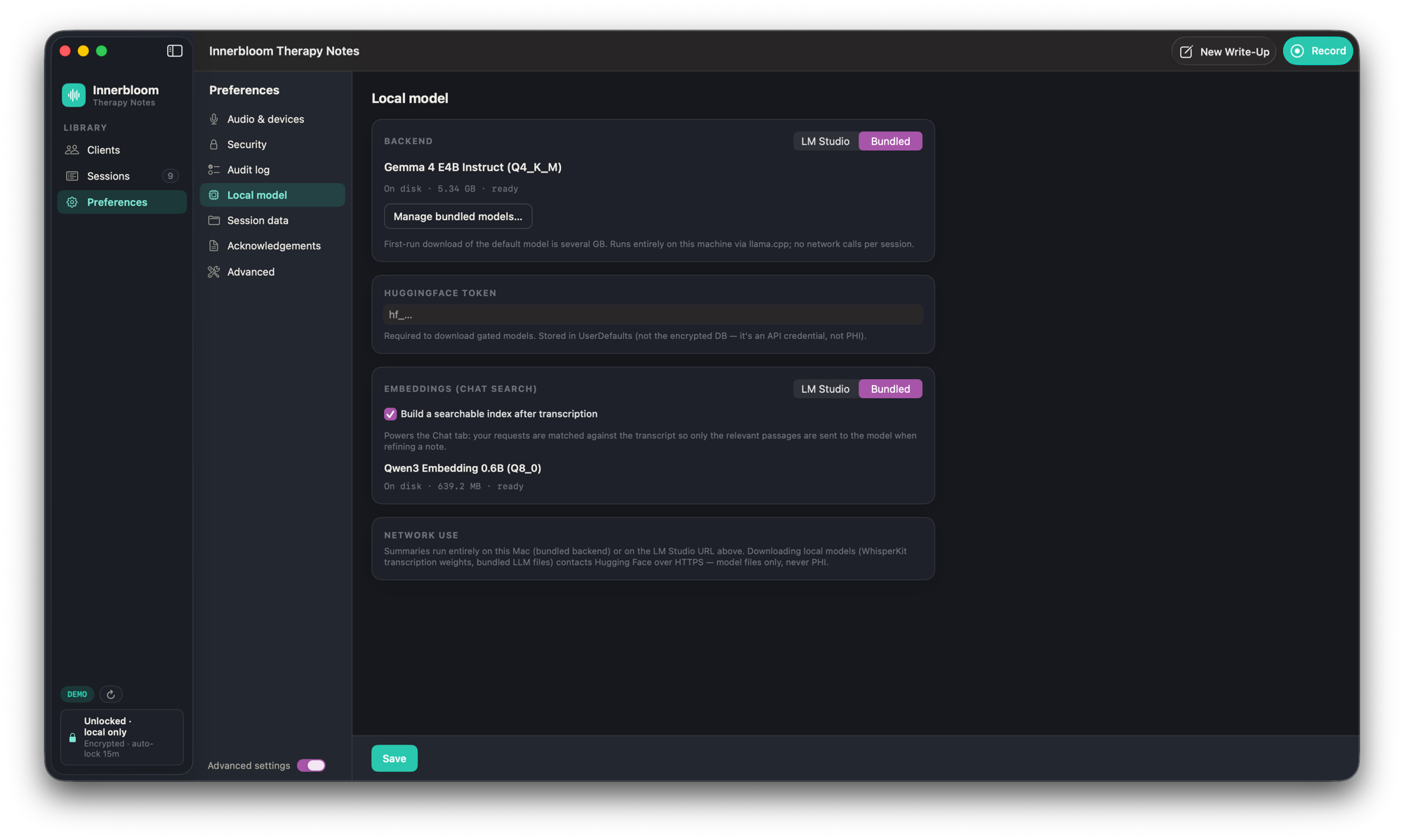Start a New Write-Up
1404x840 pixels.
coord(1224,51)
